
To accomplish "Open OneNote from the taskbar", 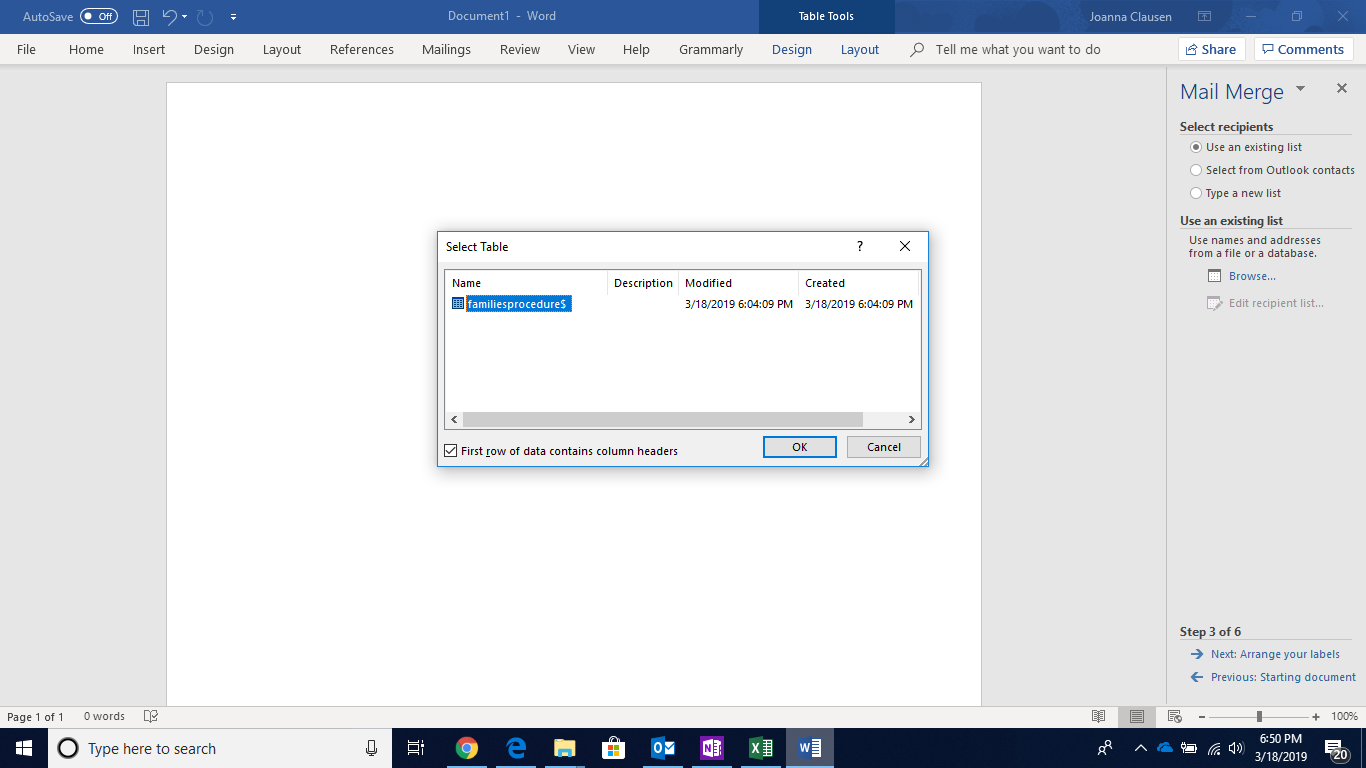I will click(x=712, y=748).
